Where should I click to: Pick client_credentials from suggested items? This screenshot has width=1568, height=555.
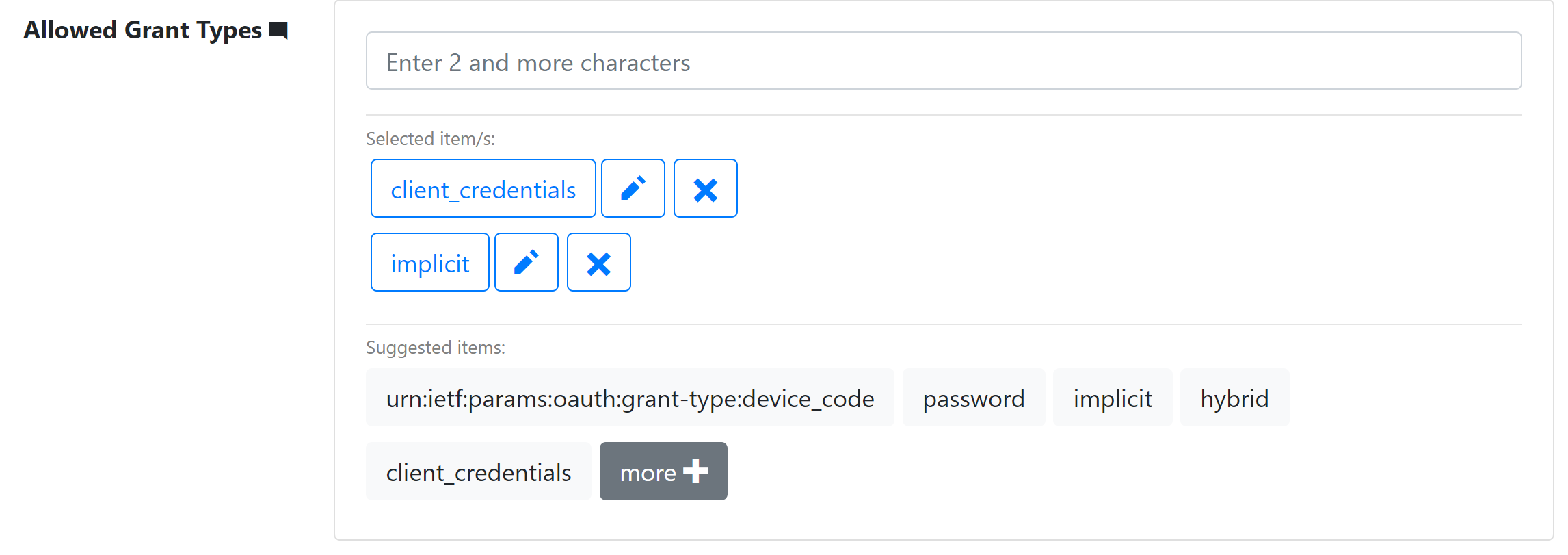click(478, 471)
